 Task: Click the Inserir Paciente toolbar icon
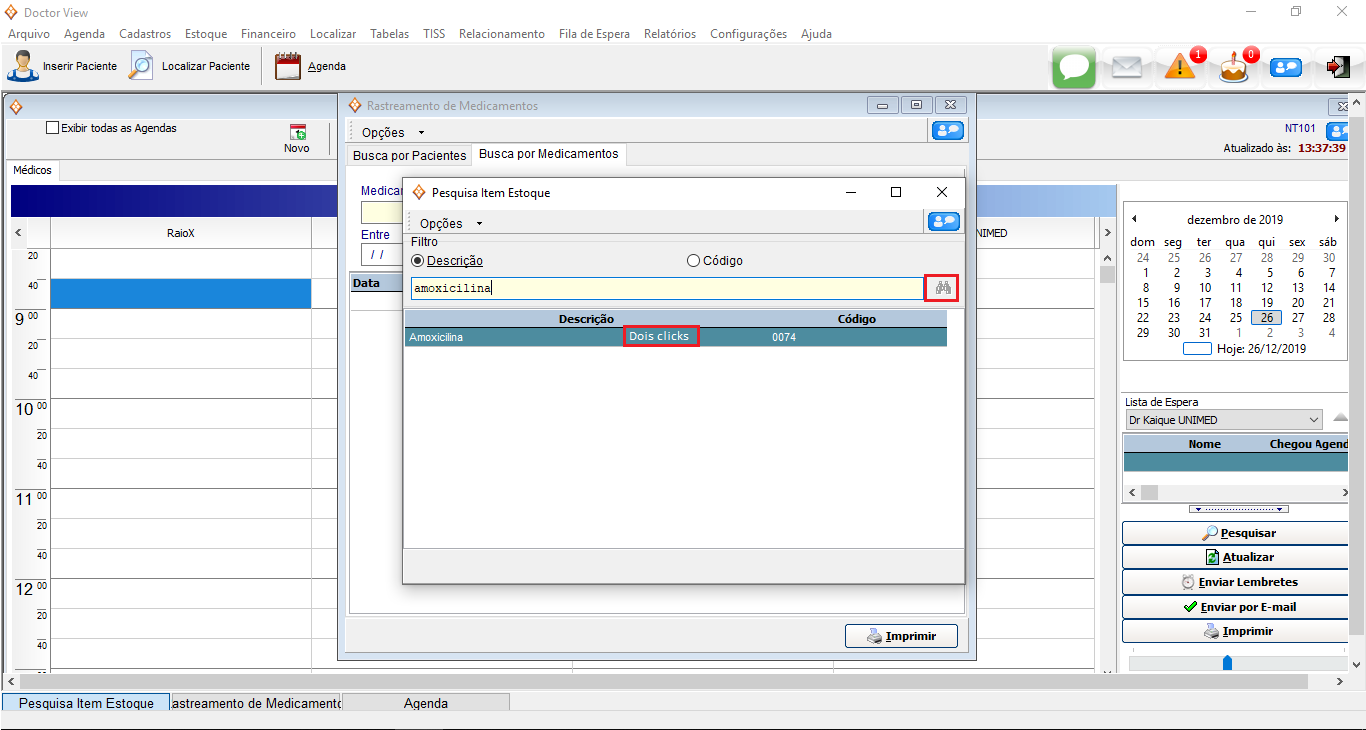(22, 66)
